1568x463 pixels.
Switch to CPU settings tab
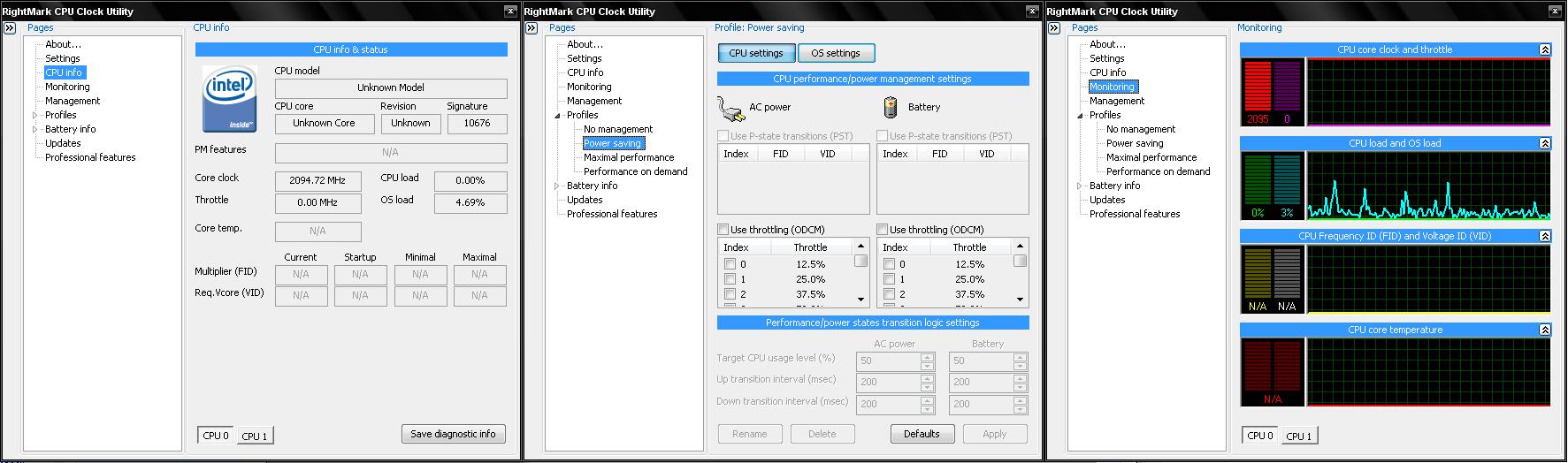pyautogui.click(x=756, y=53)
